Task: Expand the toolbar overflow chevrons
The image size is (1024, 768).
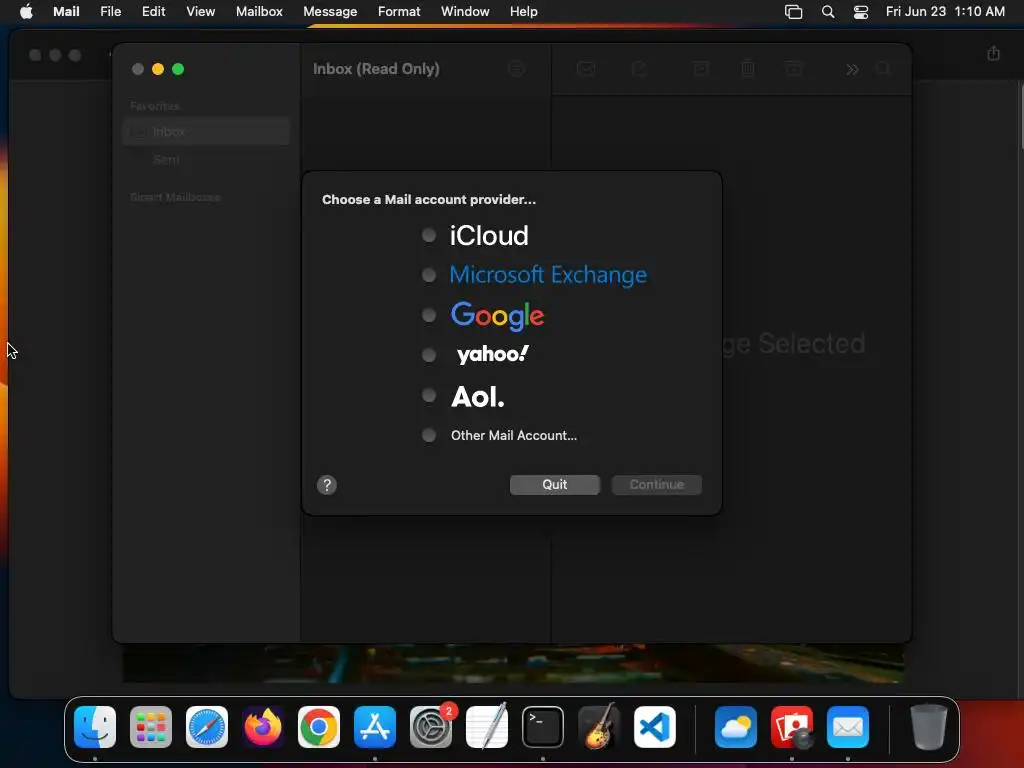Action: (x=852, y=69)
